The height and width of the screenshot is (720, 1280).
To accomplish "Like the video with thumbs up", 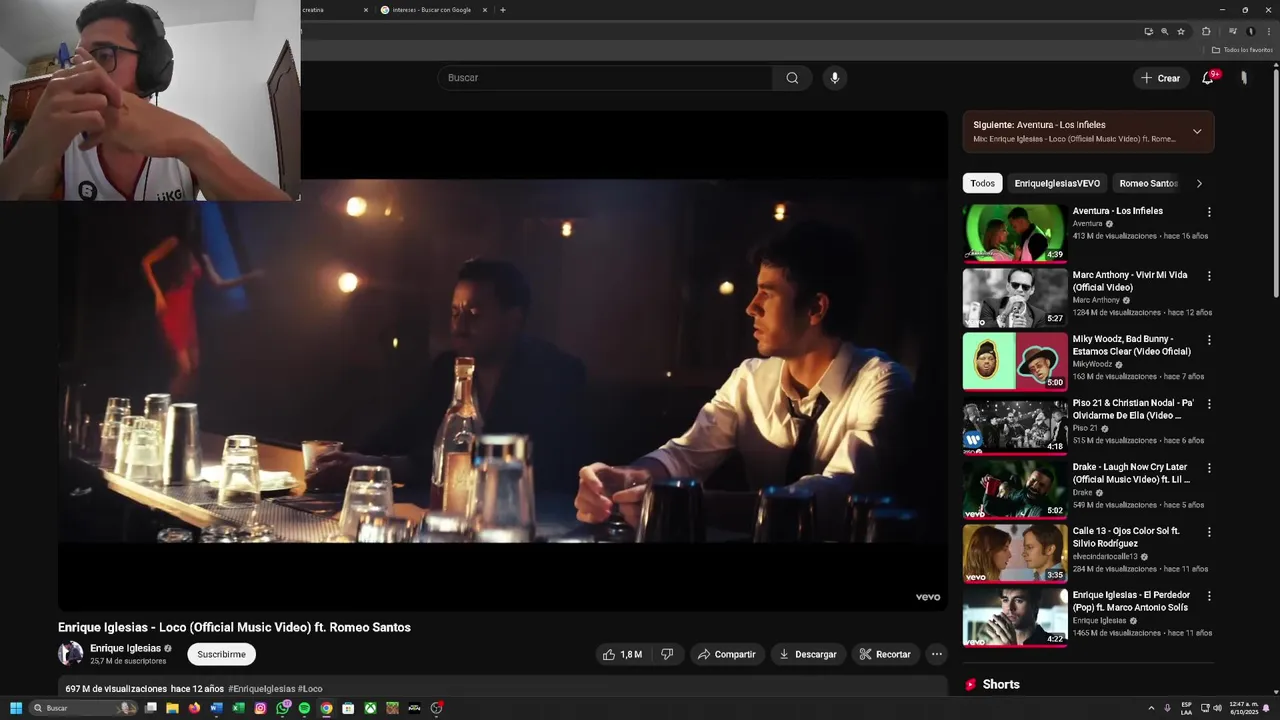I will [x=622, y=654].
